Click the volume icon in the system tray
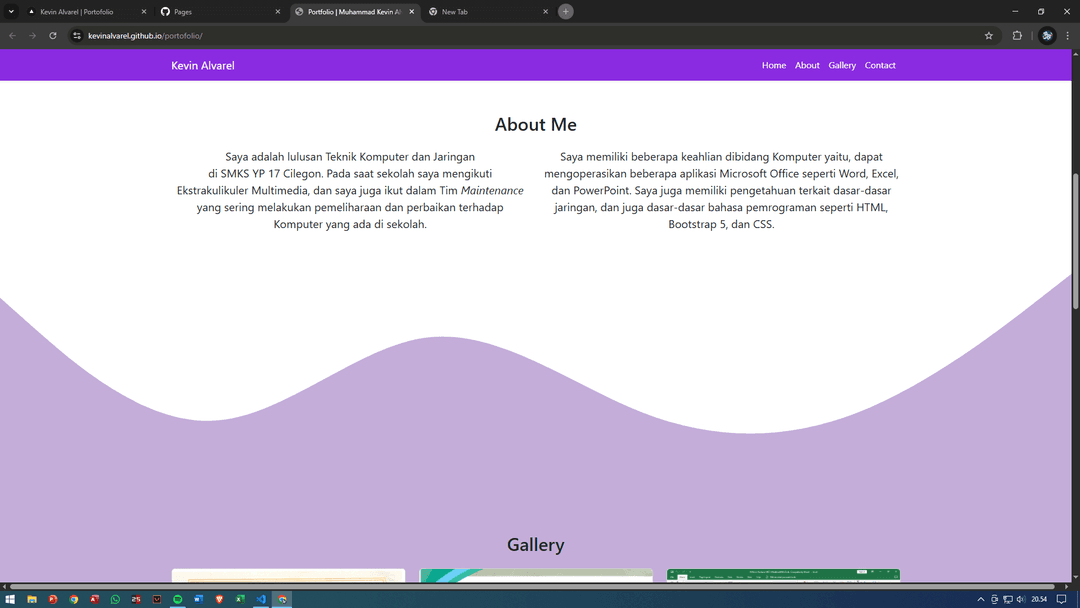The width and height of the screenshot is (1080, 608). click(1020, 599)
